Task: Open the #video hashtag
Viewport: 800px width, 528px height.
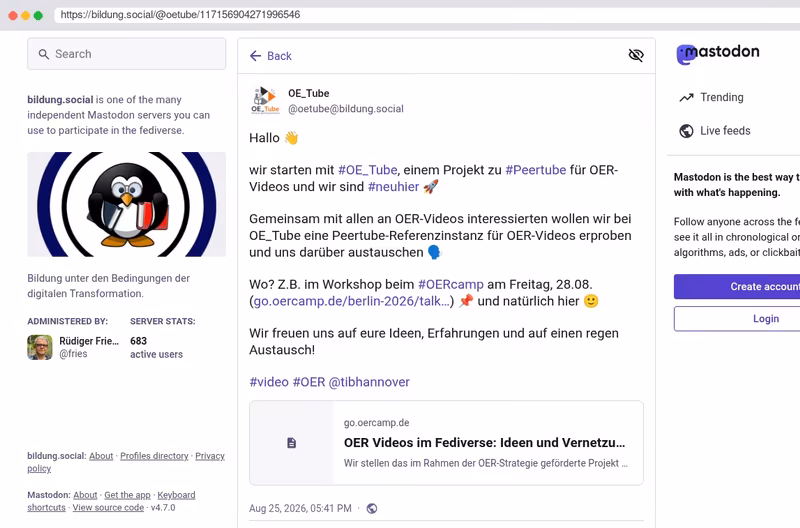Action: click(x=269, y=382)
